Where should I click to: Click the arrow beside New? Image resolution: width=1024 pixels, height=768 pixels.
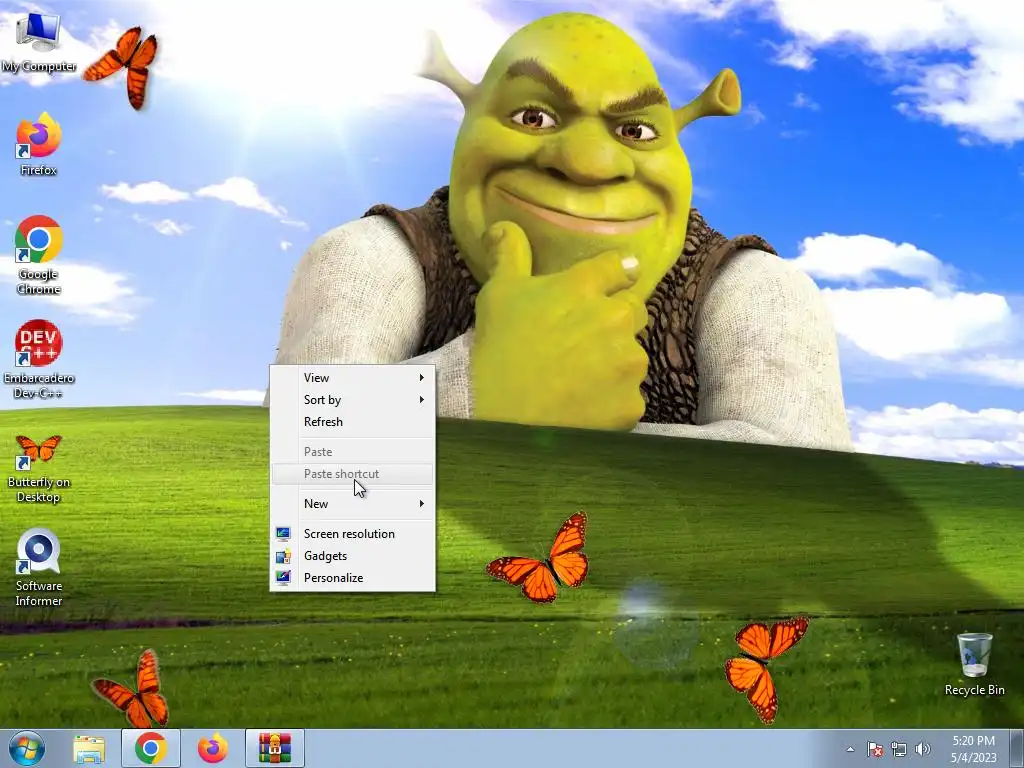(422, 504)
